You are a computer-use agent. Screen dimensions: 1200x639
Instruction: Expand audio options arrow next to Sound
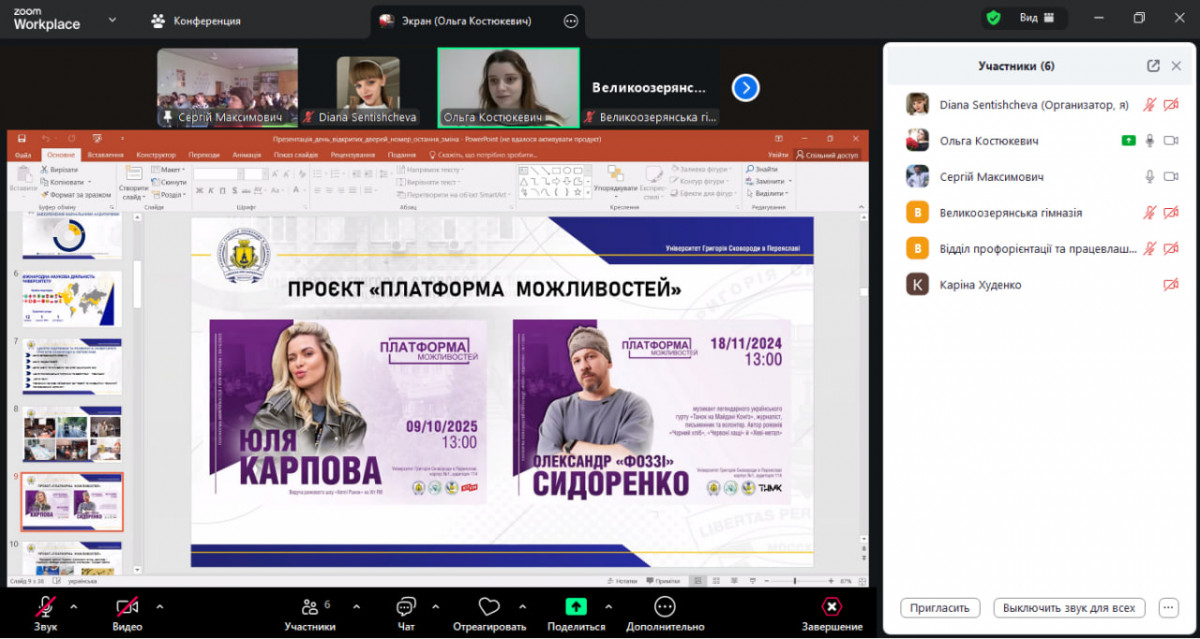click(x=73, y=606)
